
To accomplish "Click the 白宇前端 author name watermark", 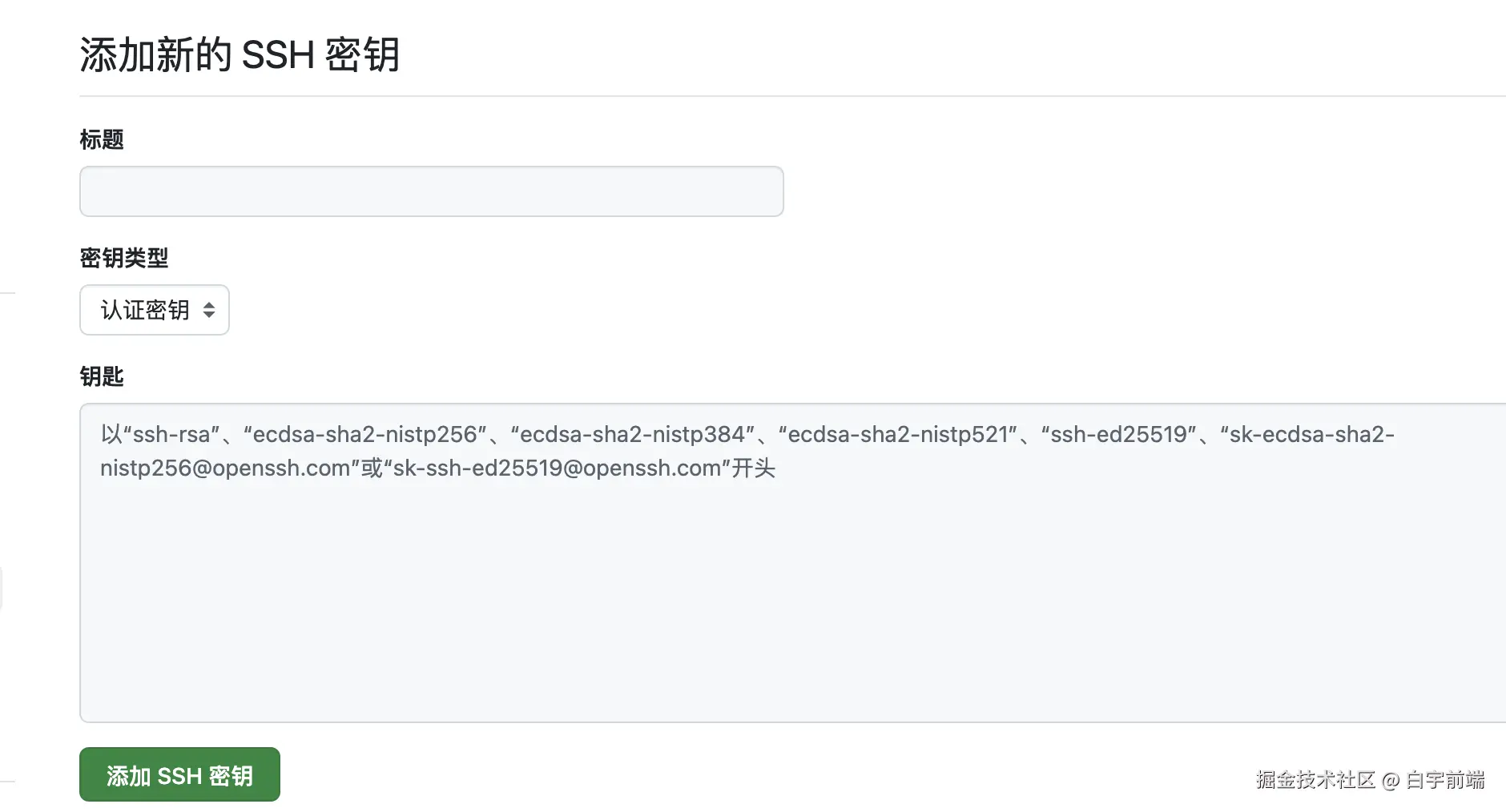I will click(1445, 779).
